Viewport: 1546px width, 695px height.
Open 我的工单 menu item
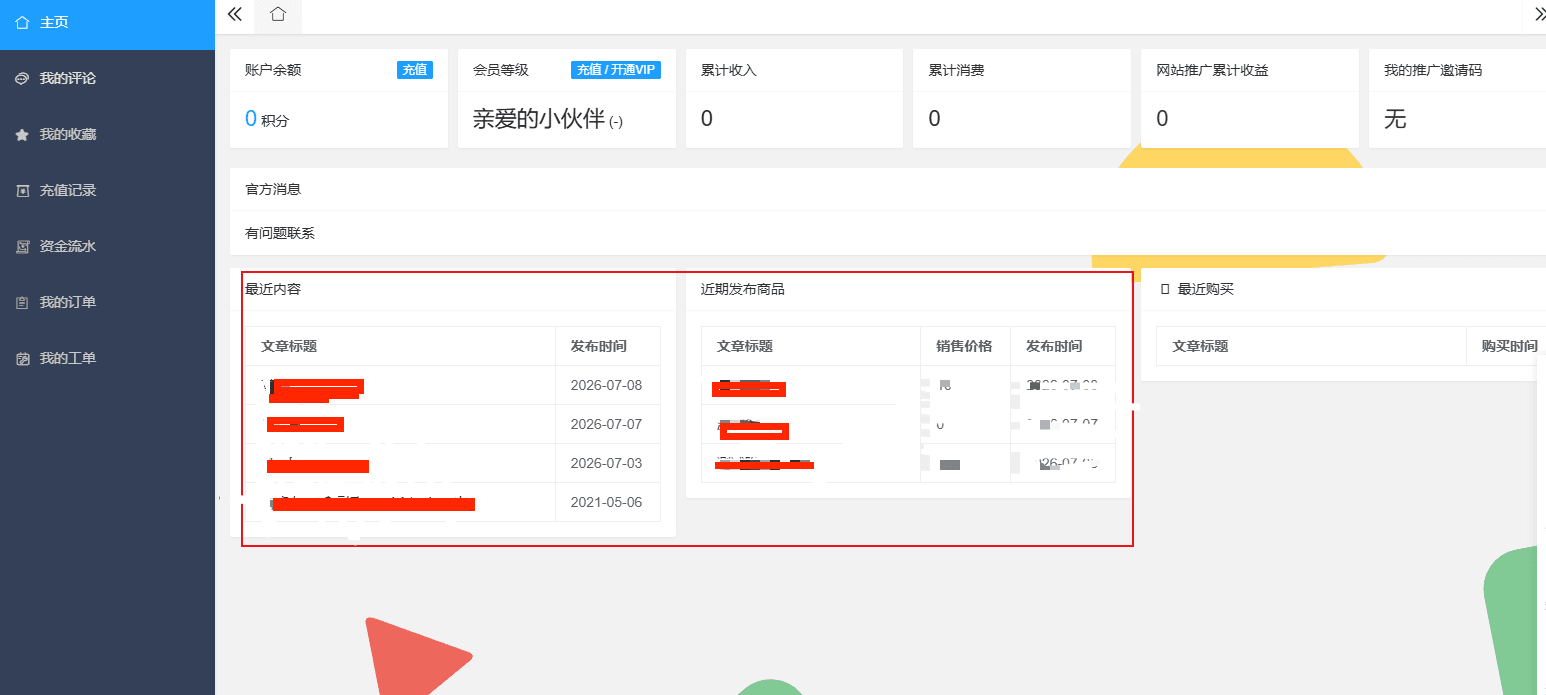coord(107,358)
